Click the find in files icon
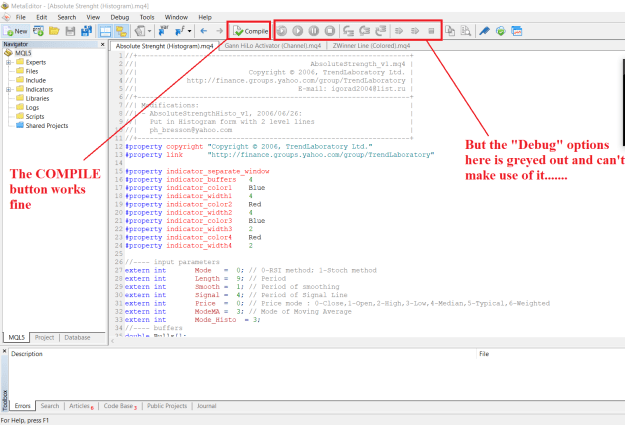The image size is (625, 425). click(466, 31)
